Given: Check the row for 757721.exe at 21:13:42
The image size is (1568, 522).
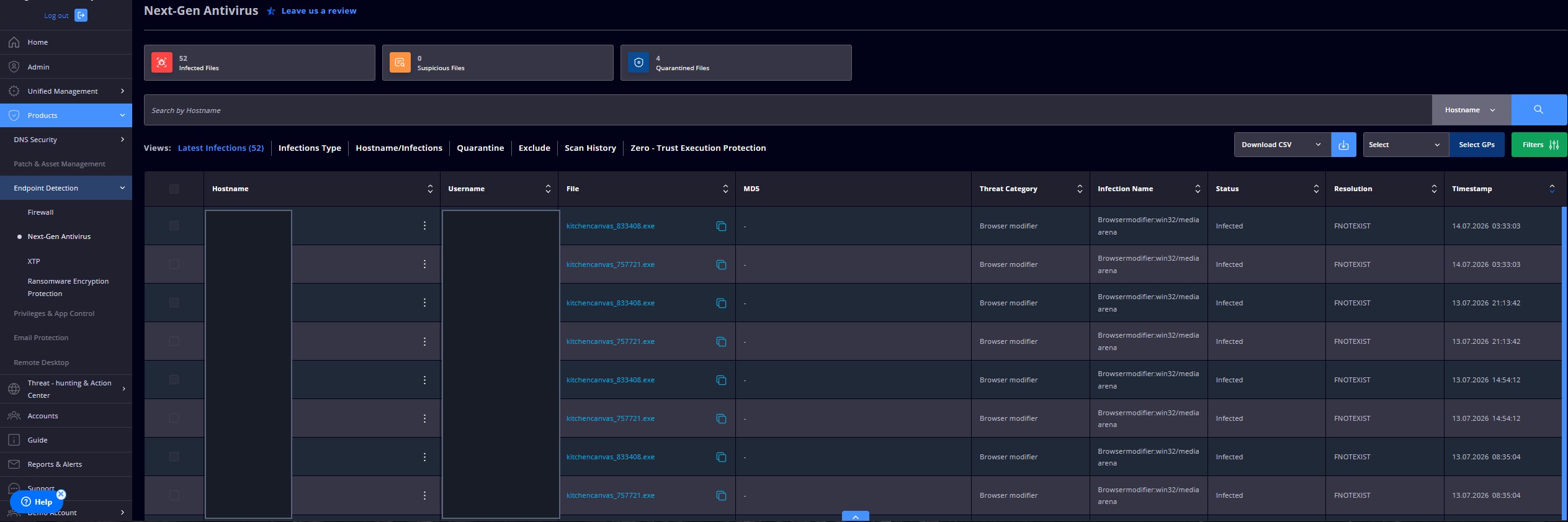Looking at the screenshot, I should (174, 341).
